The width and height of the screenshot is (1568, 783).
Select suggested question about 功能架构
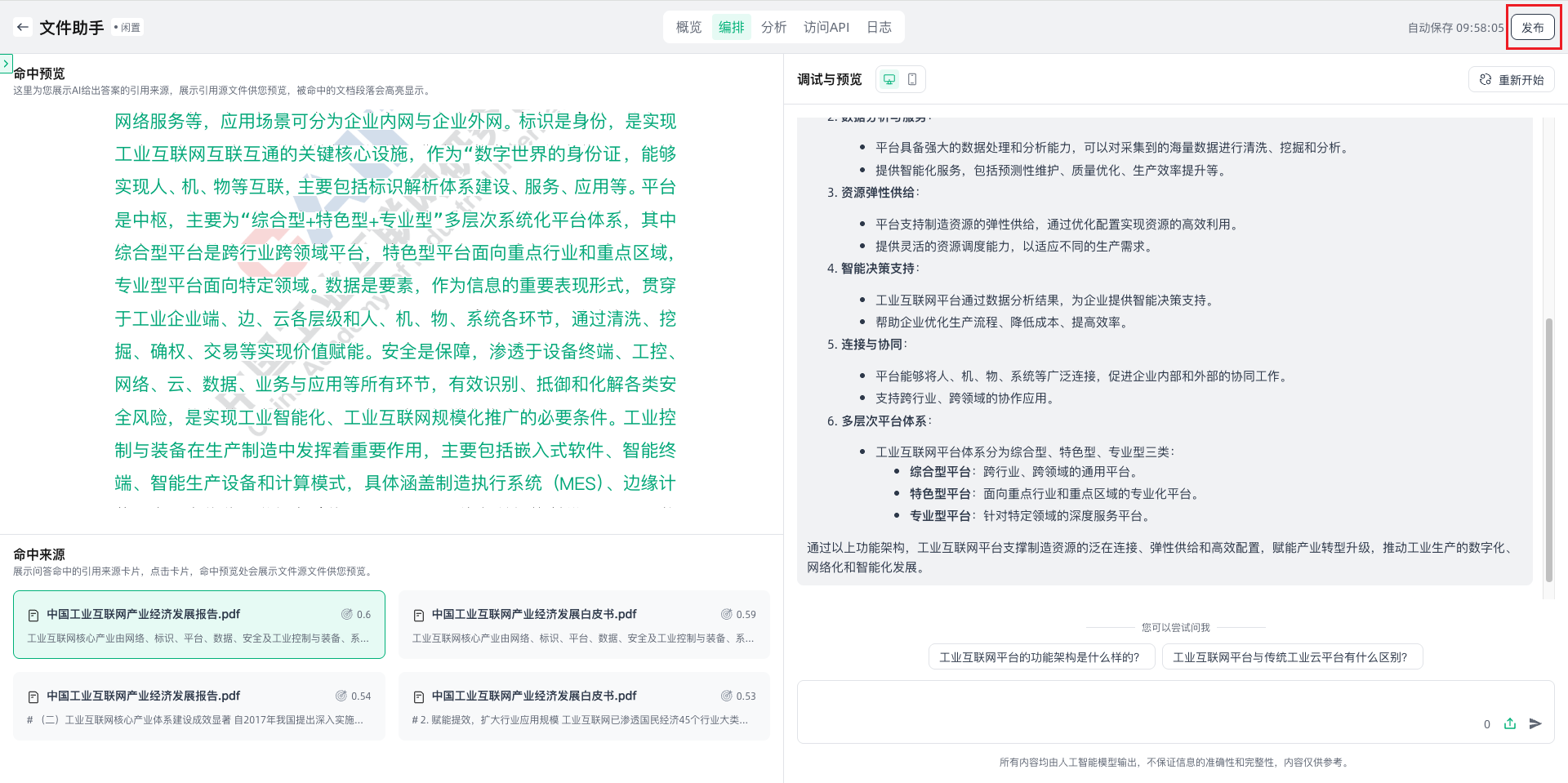pos(1040,657)
